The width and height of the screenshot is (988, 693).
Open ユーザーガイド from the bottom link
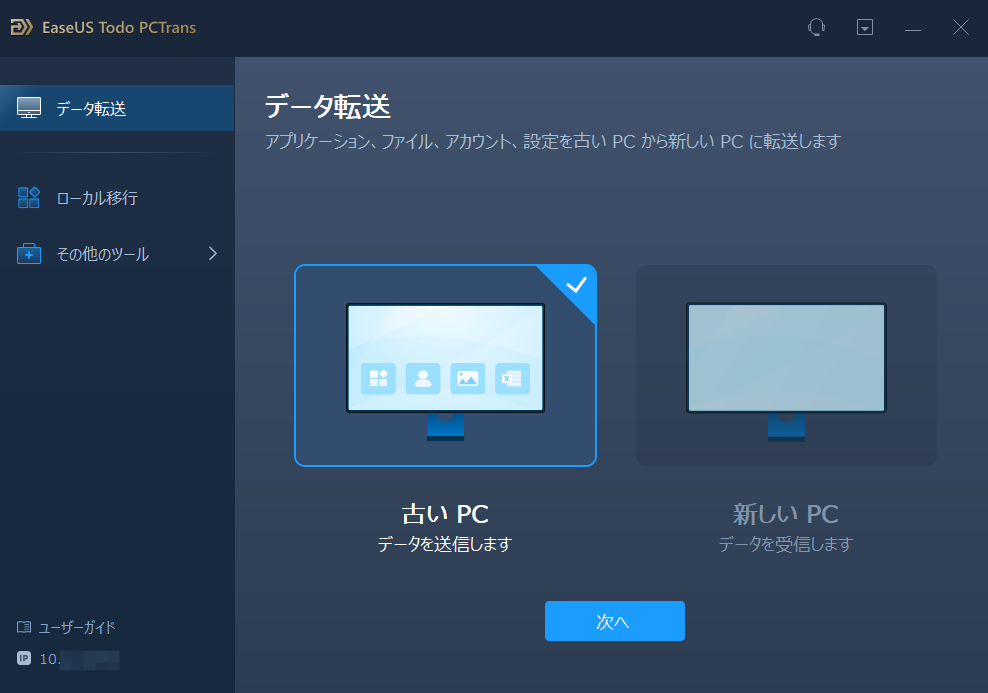(78, 627)
